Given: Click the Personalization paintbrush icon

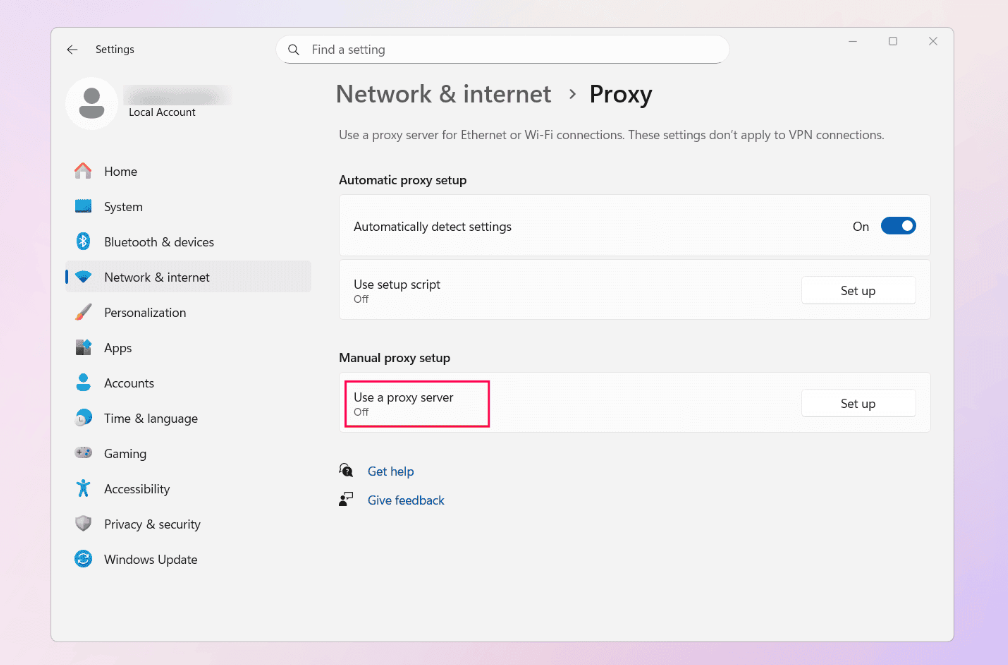Looking at the screenshot, I should pyautogui.click(x=84, y=313).
